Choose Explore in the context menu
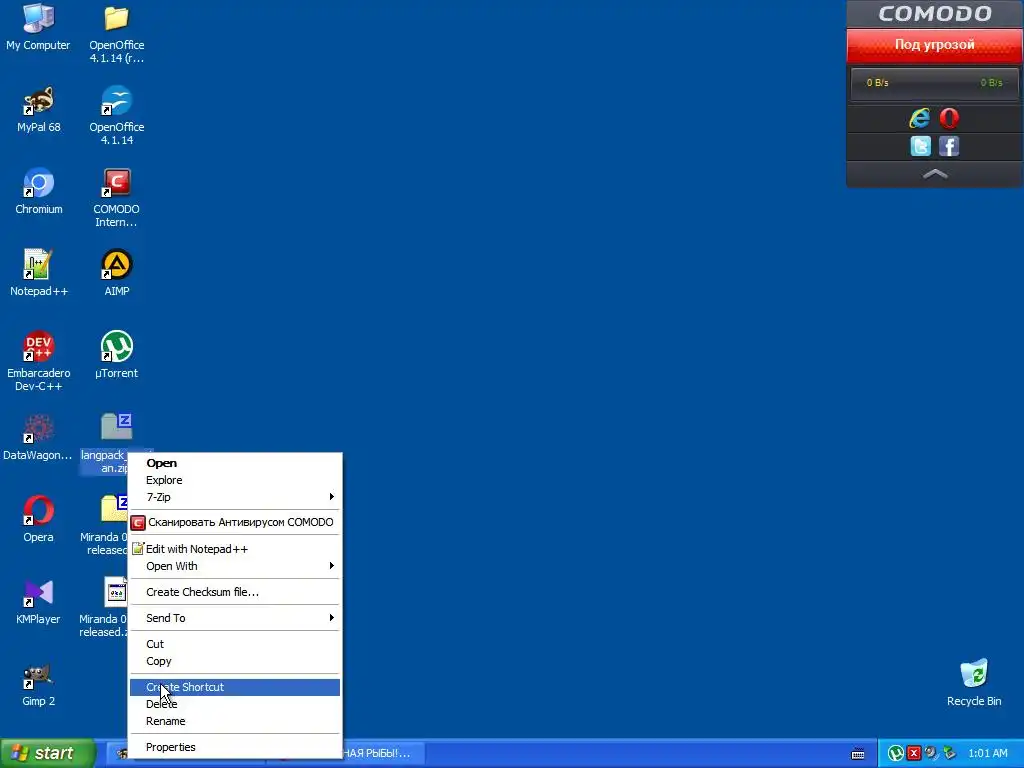The width and height of the screenshot is (1024, 768). pos(234,480)
